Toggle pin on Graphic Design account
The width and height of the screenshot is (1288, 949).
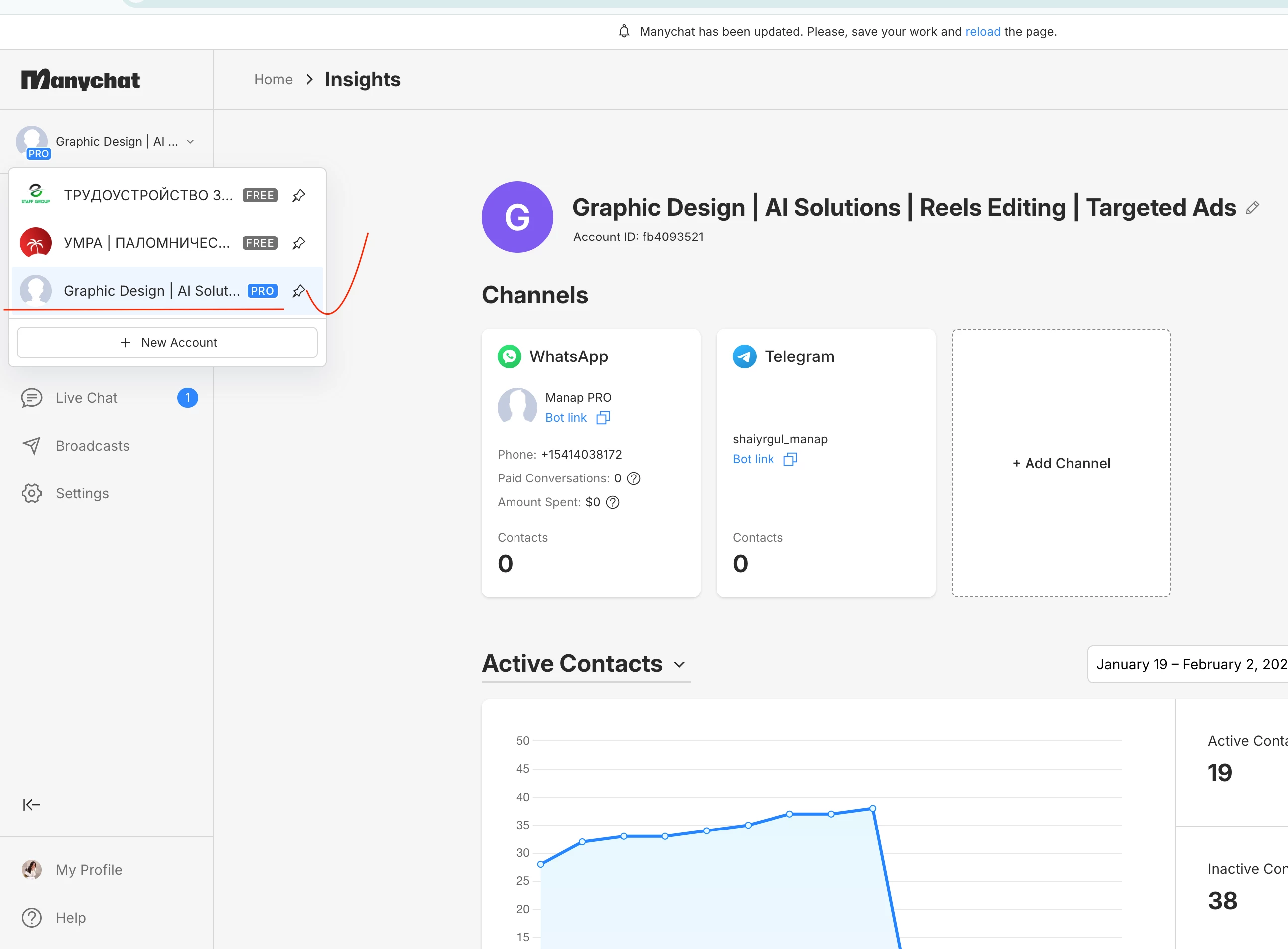299,291
